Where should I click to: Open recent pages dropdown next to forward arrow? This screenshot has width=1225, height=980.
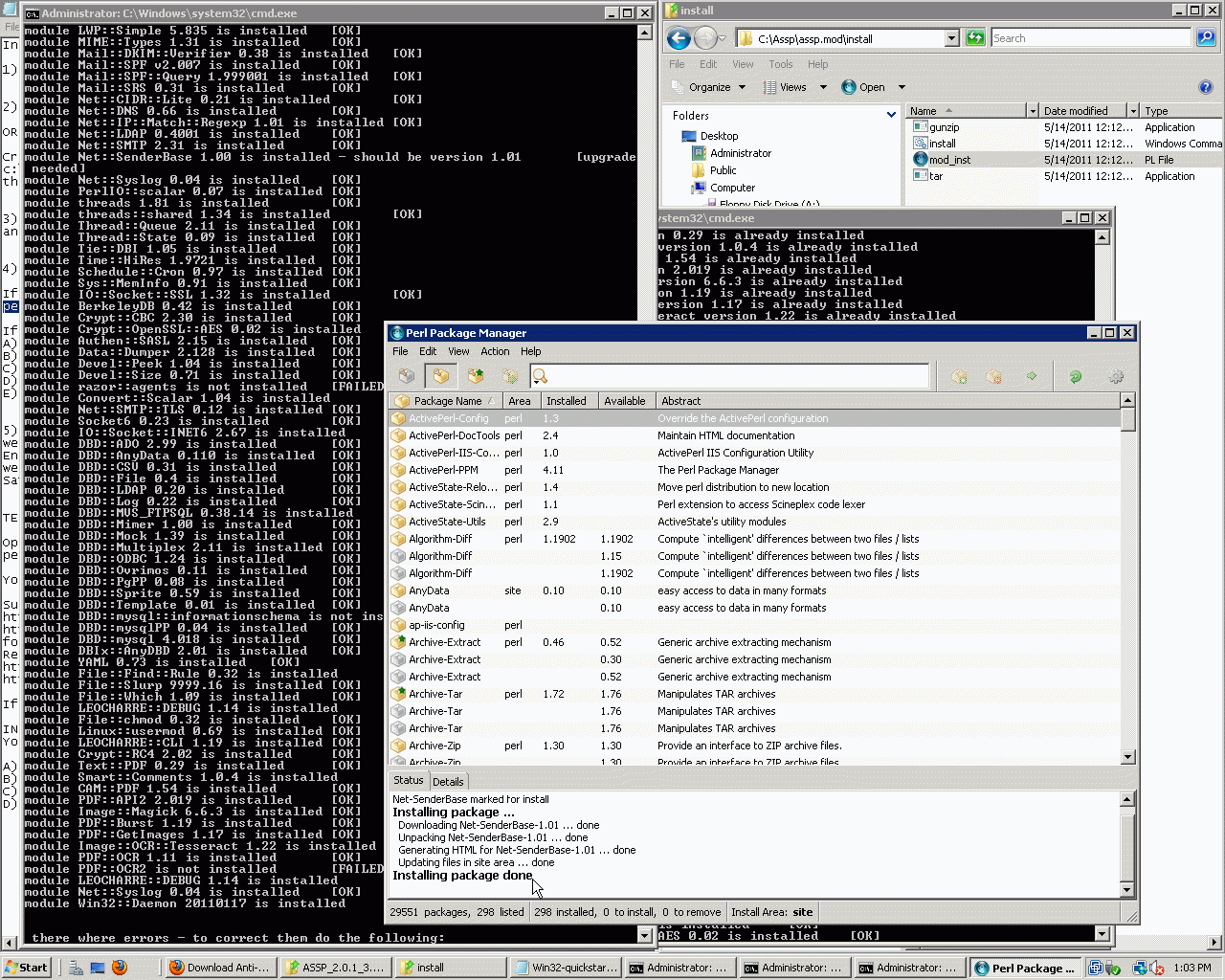click(x=722, y=38)
